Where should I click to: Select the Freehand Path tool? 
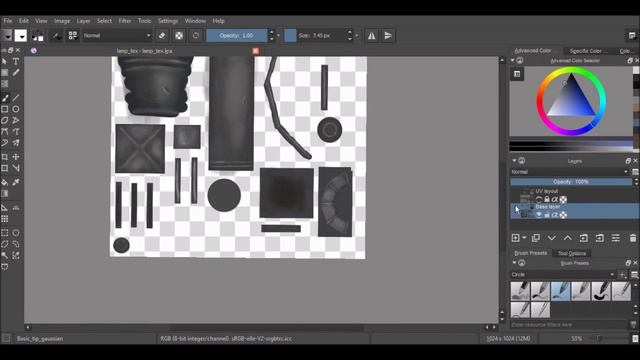[16, 131]
